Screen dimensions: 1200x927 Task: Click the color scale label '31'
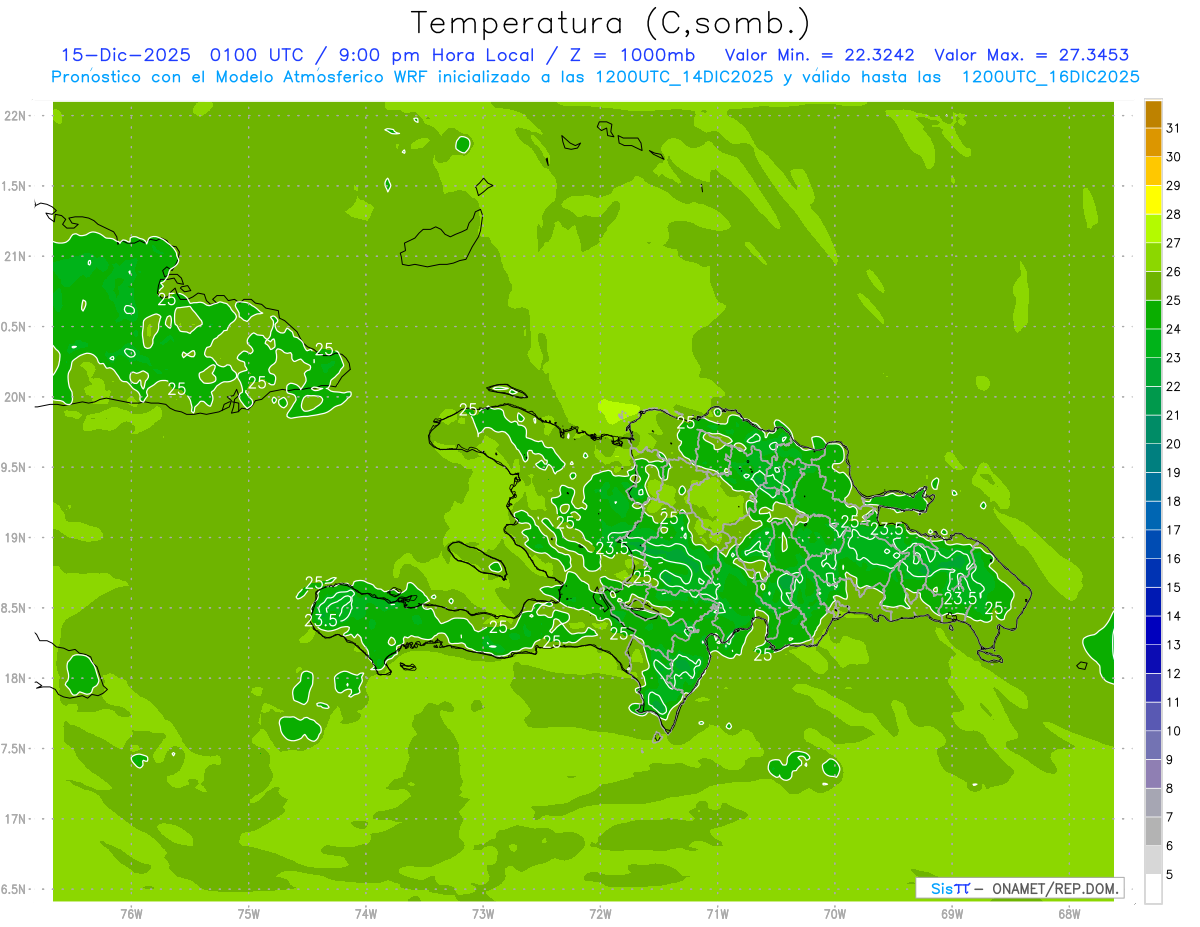(1174, 128)
